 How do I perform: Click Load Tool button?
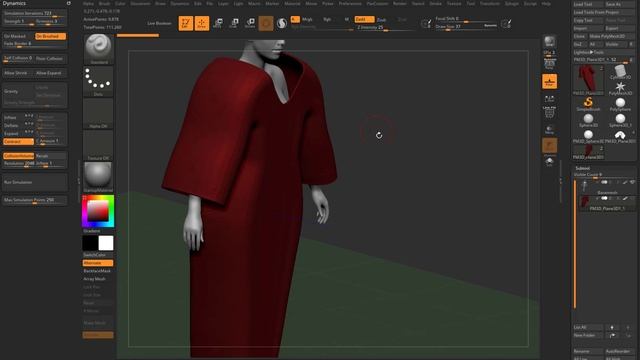[588, 4]
